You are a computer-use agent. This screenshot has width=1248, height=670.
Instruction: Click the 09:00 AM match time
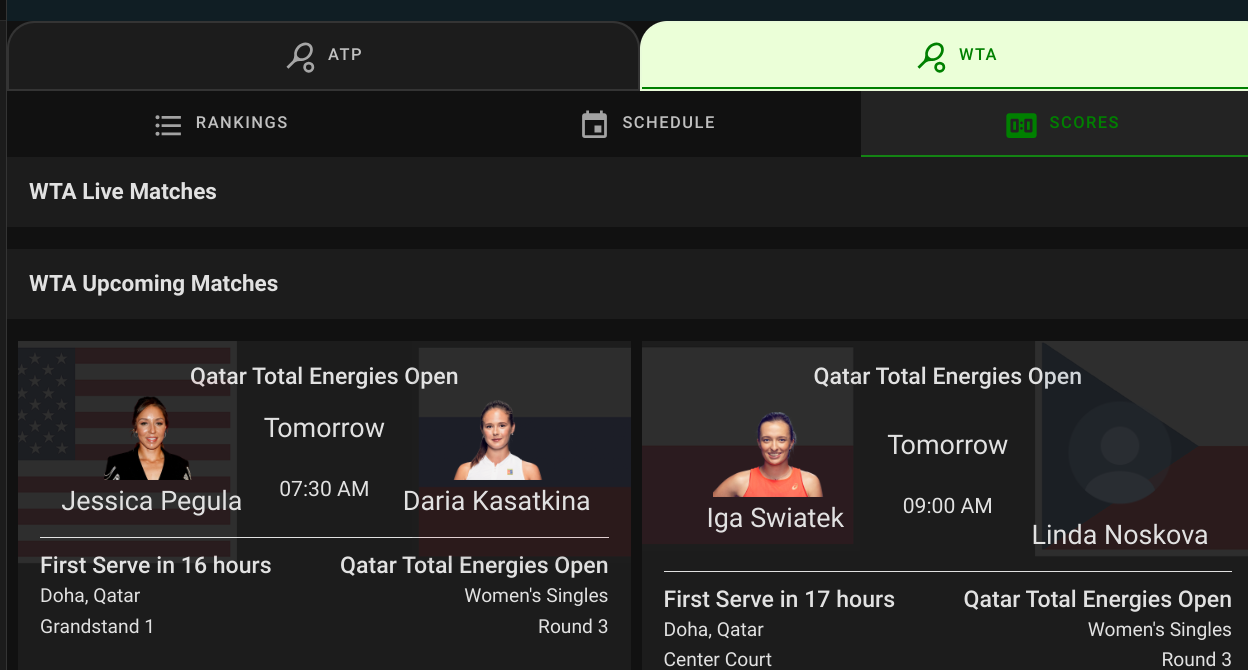tap(947, 506)
